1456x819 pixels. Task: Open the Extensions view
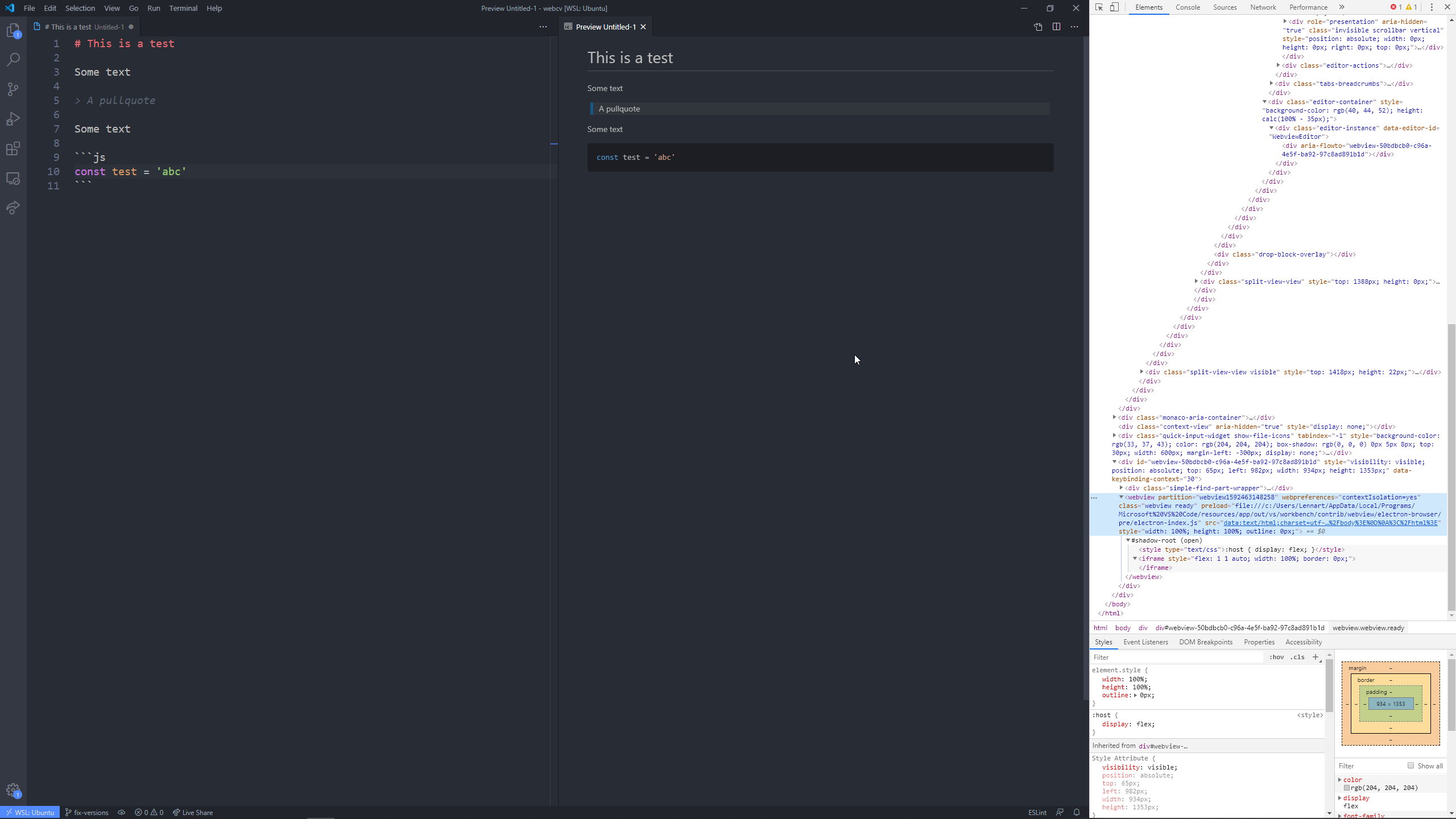[x=13, y=148]
